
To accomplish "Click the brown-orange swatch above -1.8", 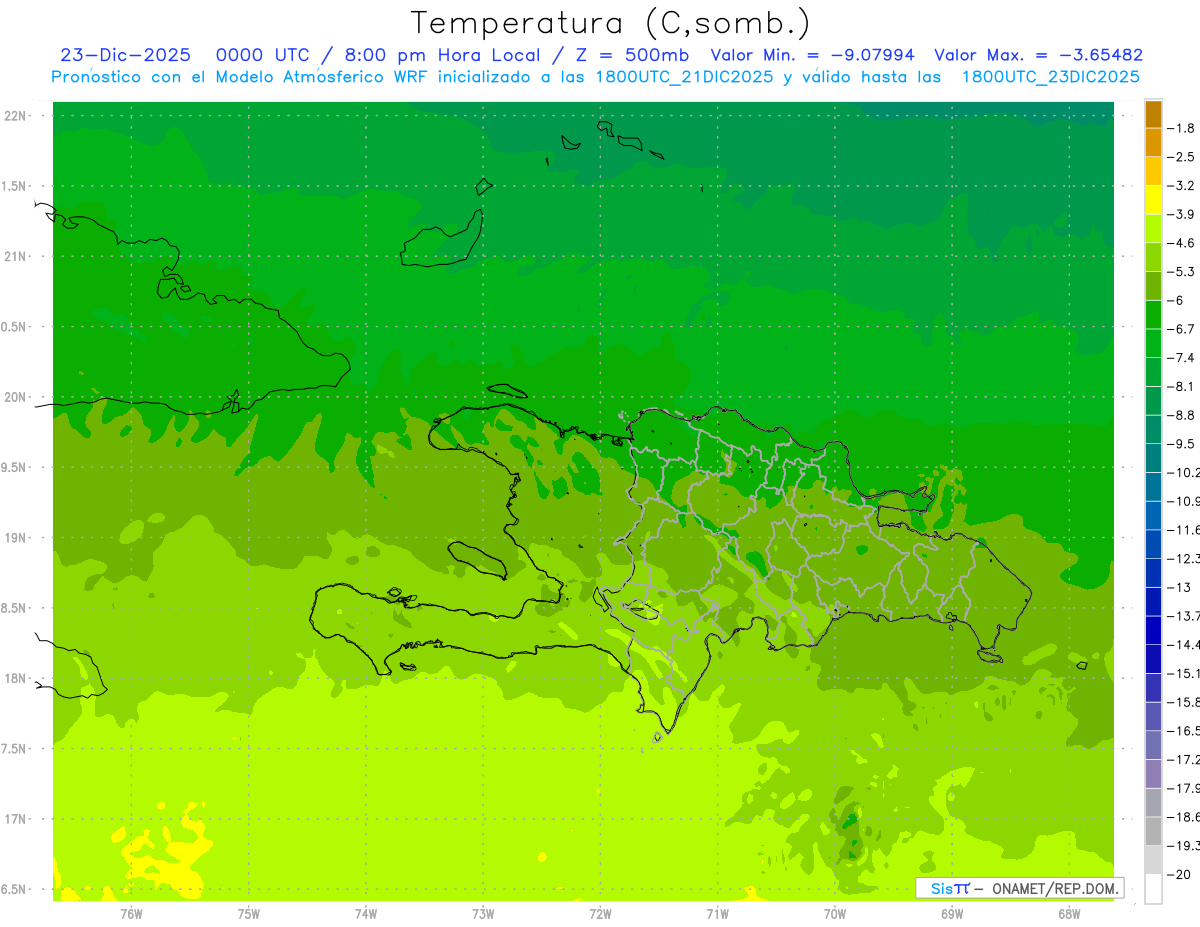I will [x=1153, y=114].
